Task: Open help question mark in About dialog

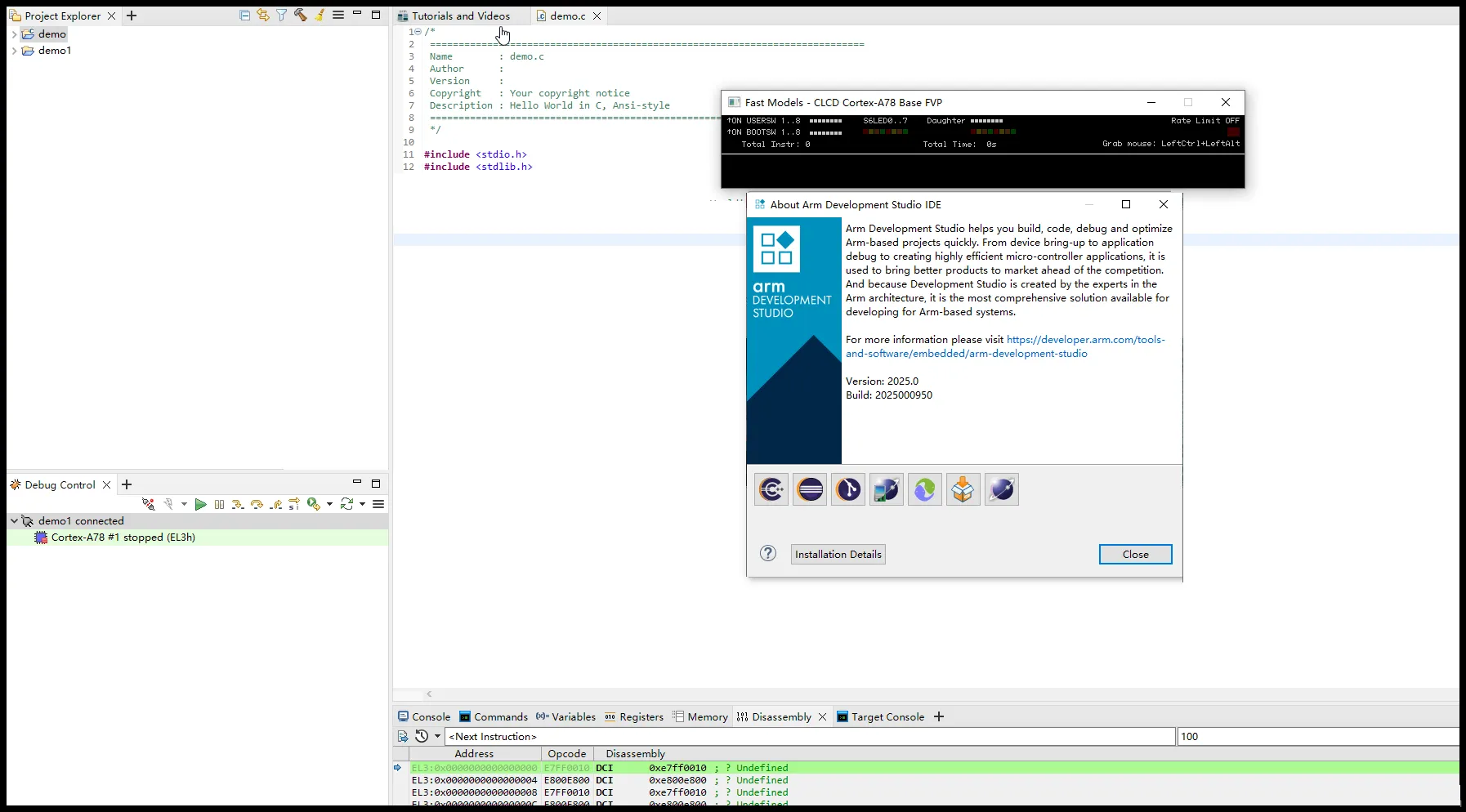Action: click(x=768, y=553)
